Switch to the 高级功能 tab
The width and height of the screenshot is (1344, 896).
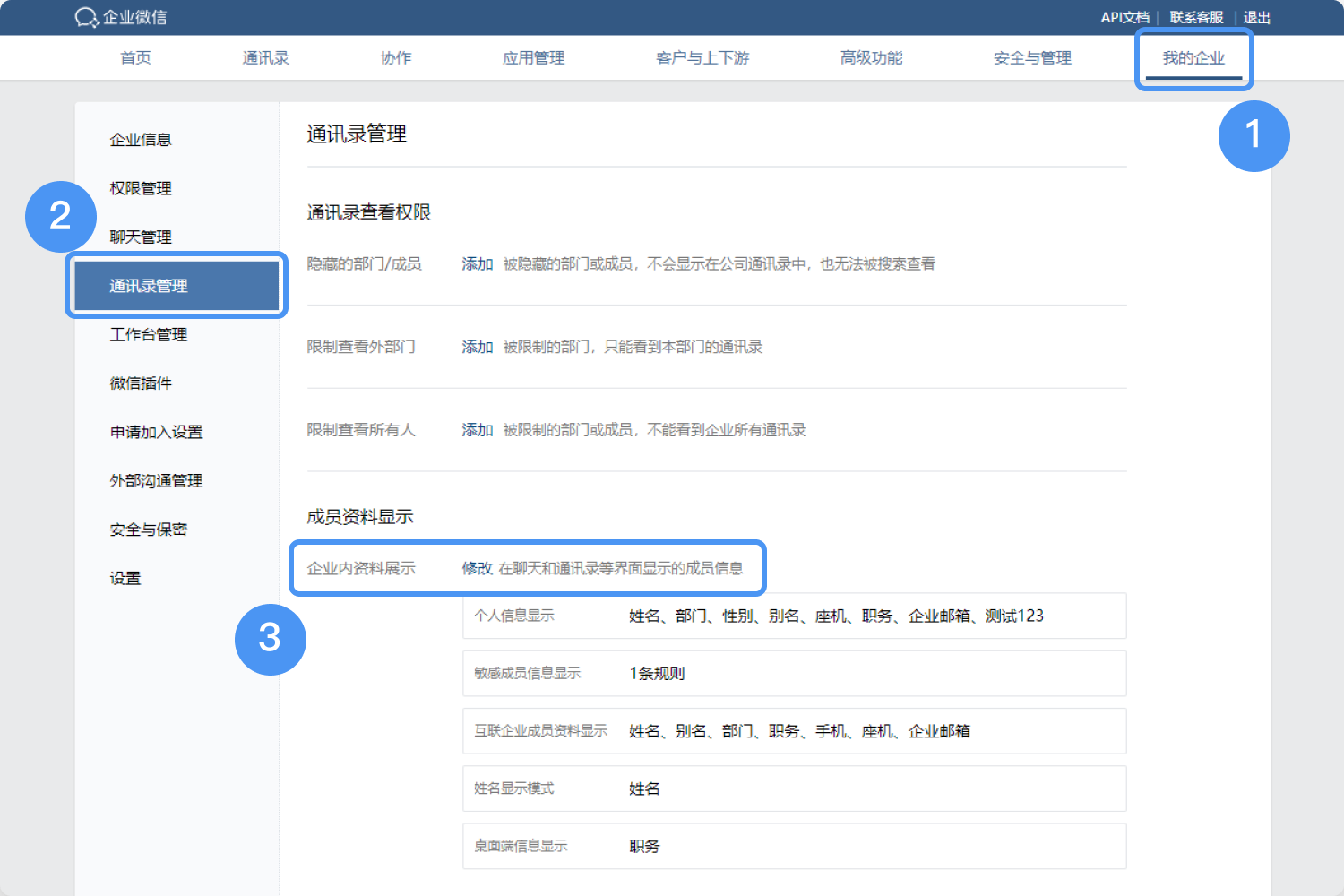tap(871, 58)
